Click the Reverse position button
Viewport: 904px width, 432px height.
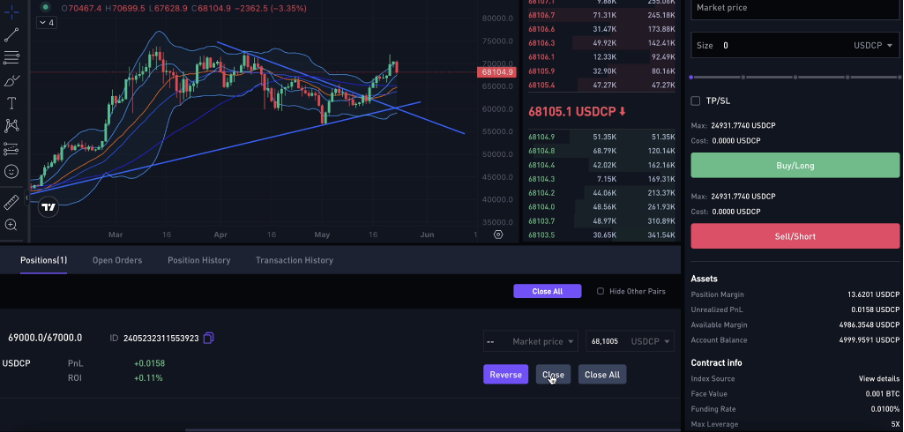(x=505, y=375)
